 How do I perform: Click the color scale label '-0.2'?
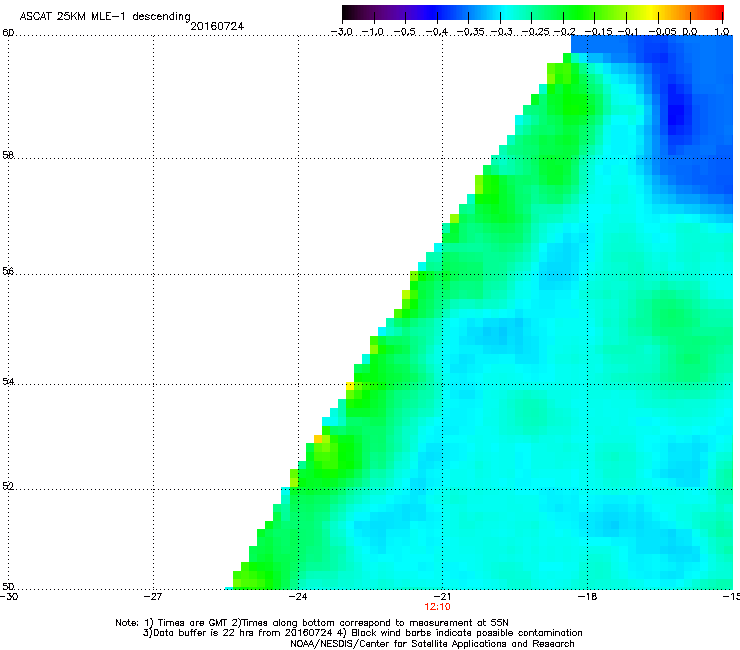[x=564, y=32]
